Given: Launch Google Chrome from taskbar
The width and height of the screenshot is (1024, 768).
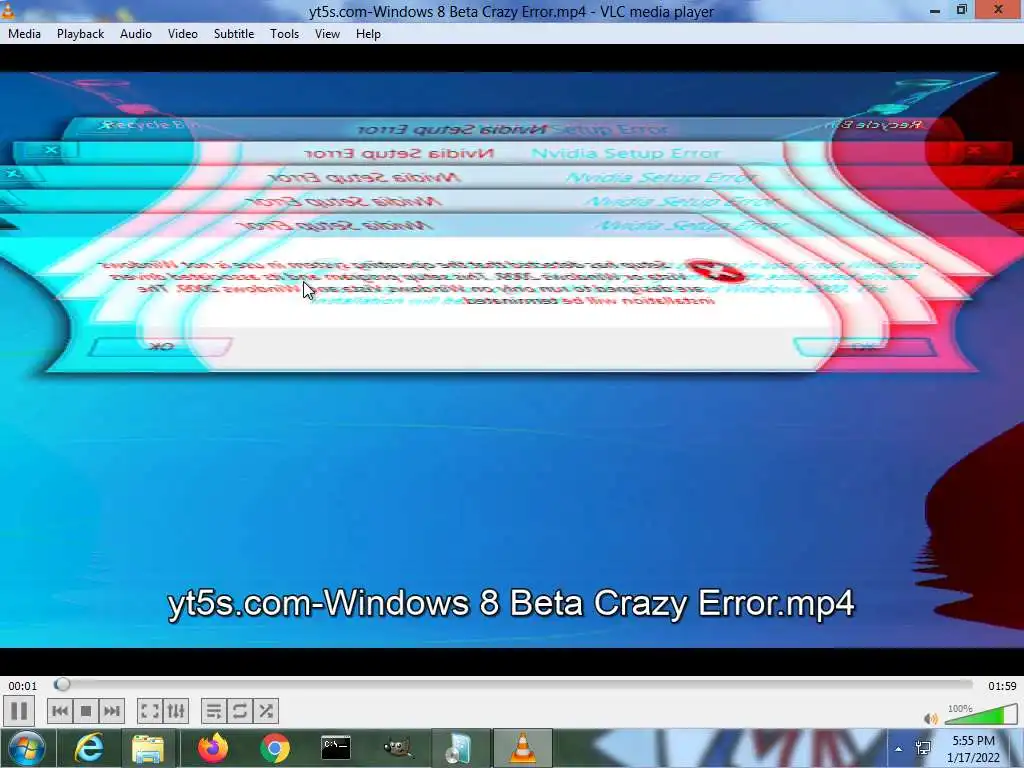Looking at the screenshot, I should point(275,748).
